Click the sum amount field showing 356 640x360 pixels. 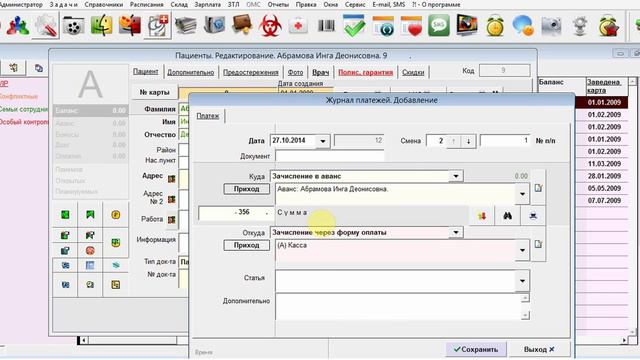pyautogui.click(x=236, y=213)
